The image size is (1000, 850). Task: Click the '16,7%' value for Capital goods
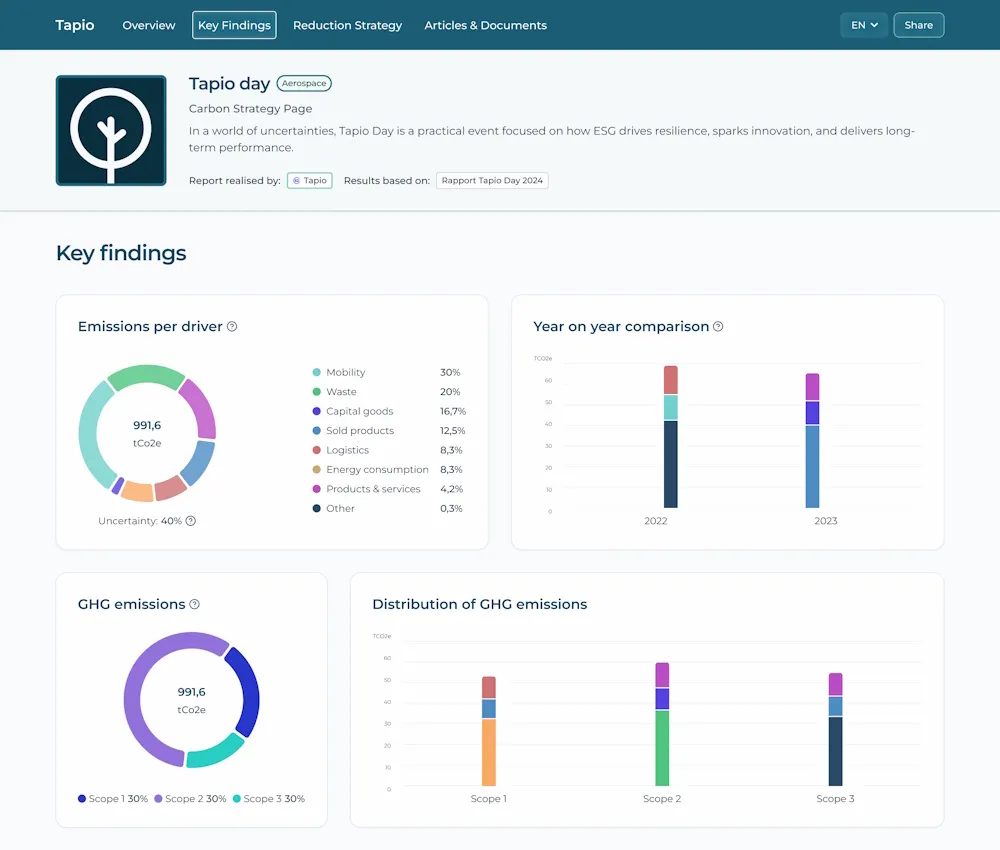coord(453,411)
